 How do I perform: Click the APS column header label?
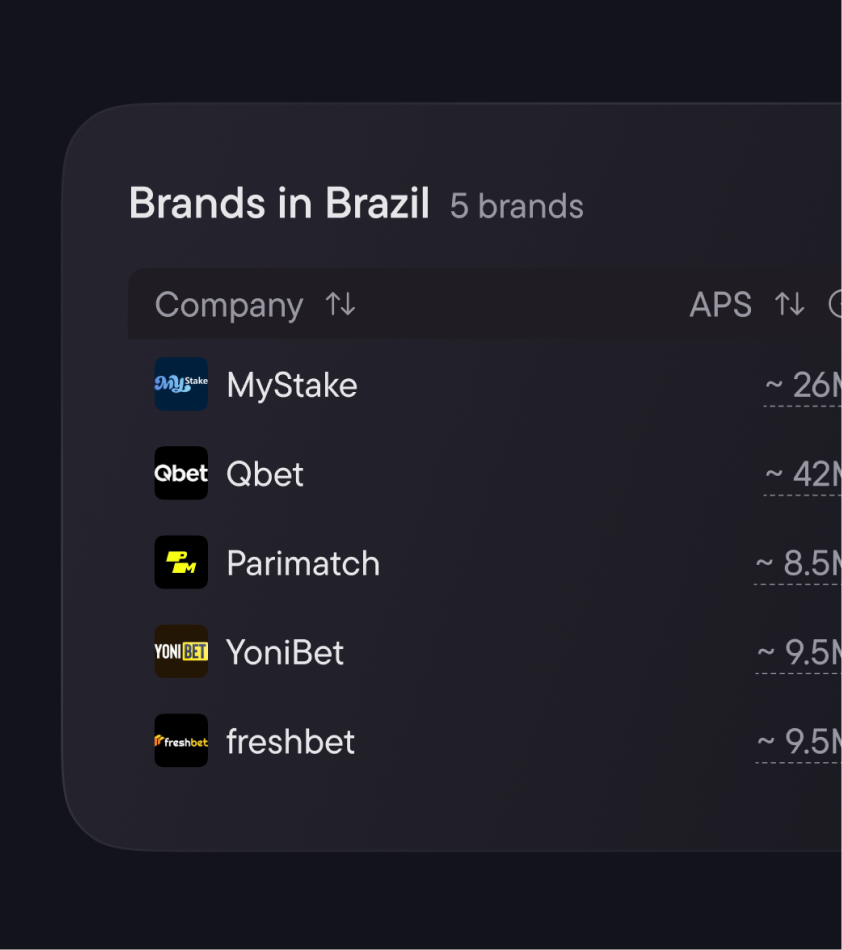pyautogui.click(x=720, y=305)
